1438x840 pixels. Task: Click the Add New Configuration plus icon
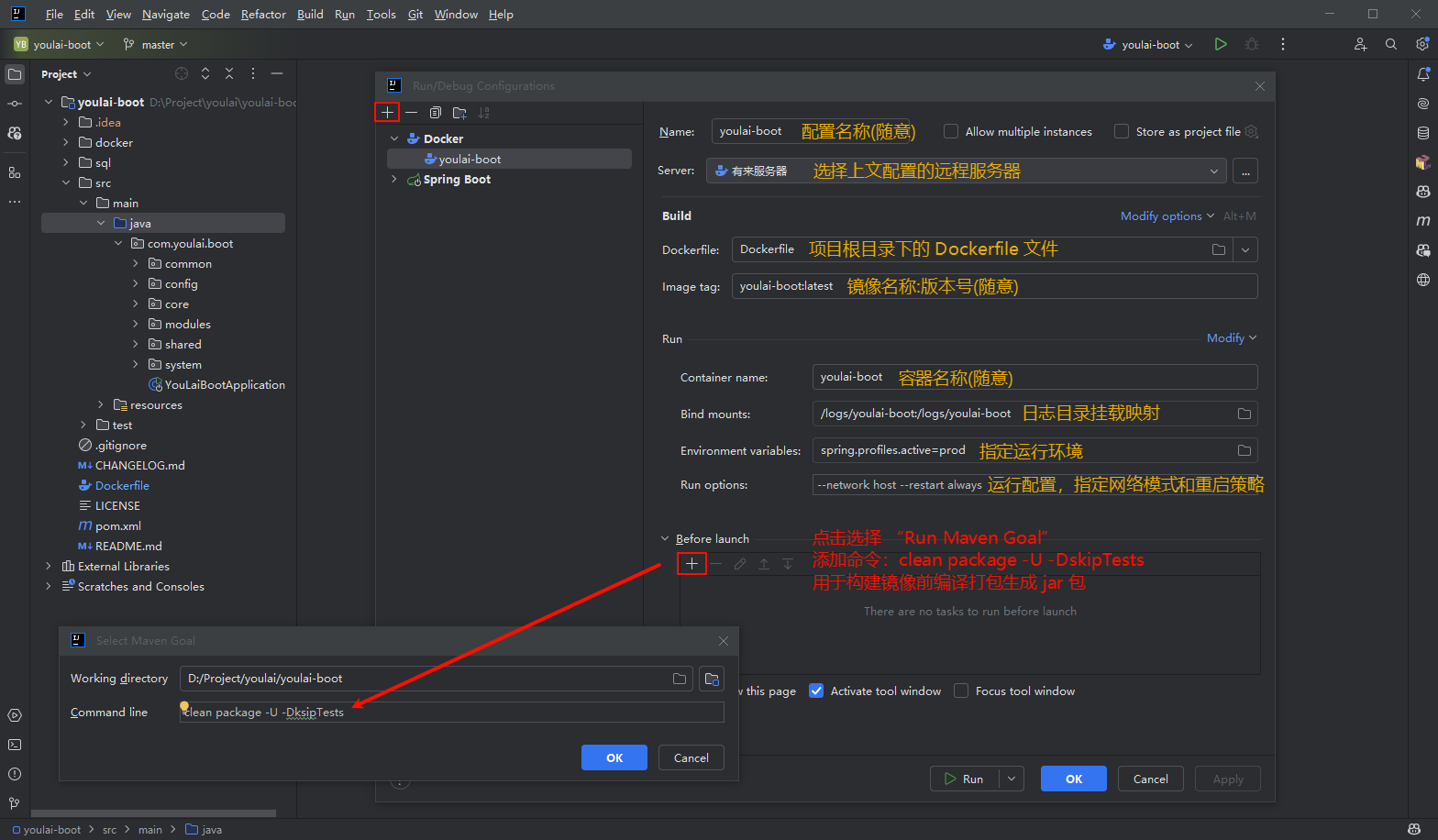[x=387, y=113]
